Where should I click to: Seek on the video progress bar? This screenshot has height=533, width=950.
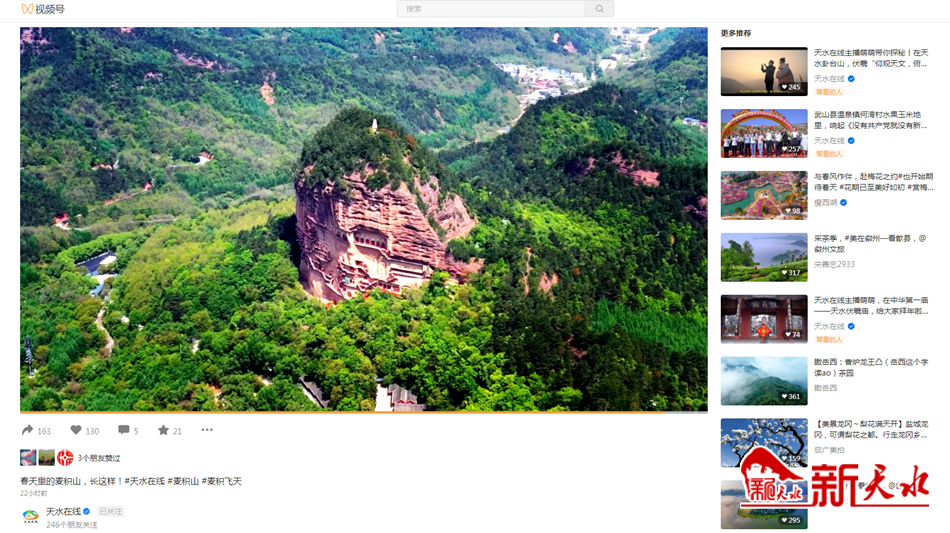[364, 412]
